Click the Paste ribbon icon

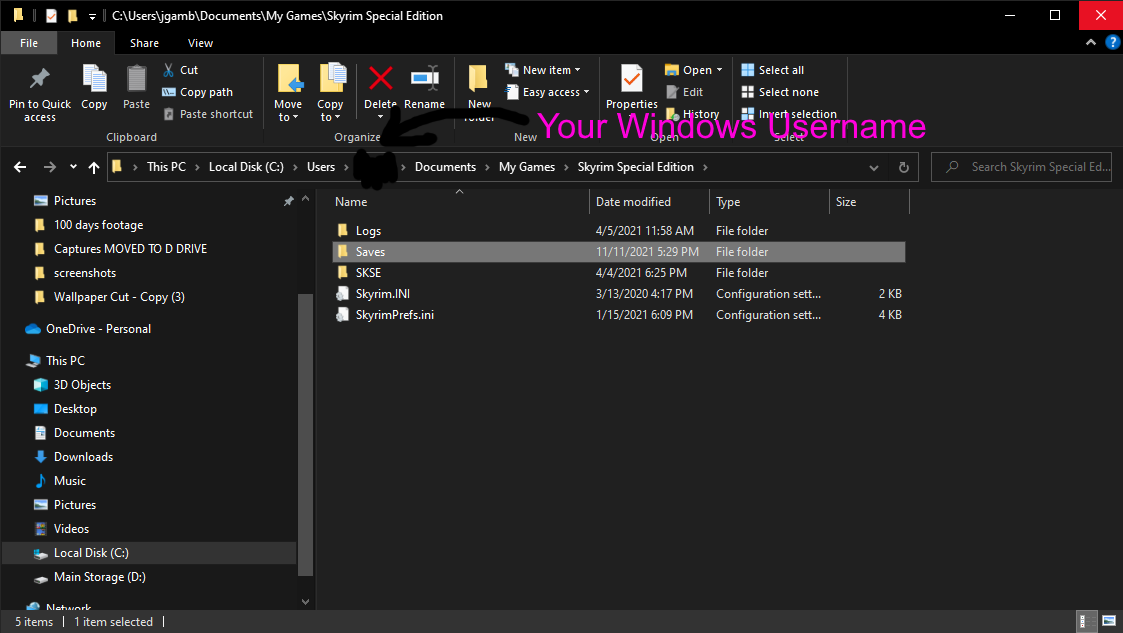[x=136, y=87]
